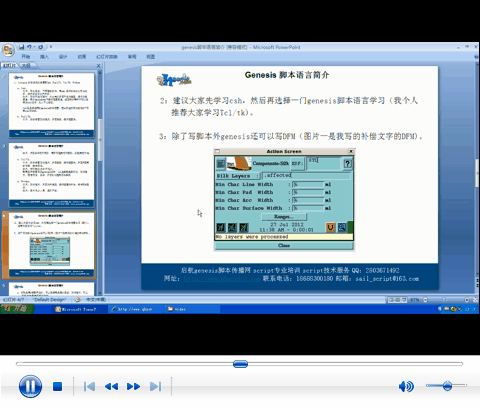Click the calculator-like icon beside Compensate-Silk
The height and width of the screenshot is (409, 480).
pyautogui.click(x=221, y=164)
